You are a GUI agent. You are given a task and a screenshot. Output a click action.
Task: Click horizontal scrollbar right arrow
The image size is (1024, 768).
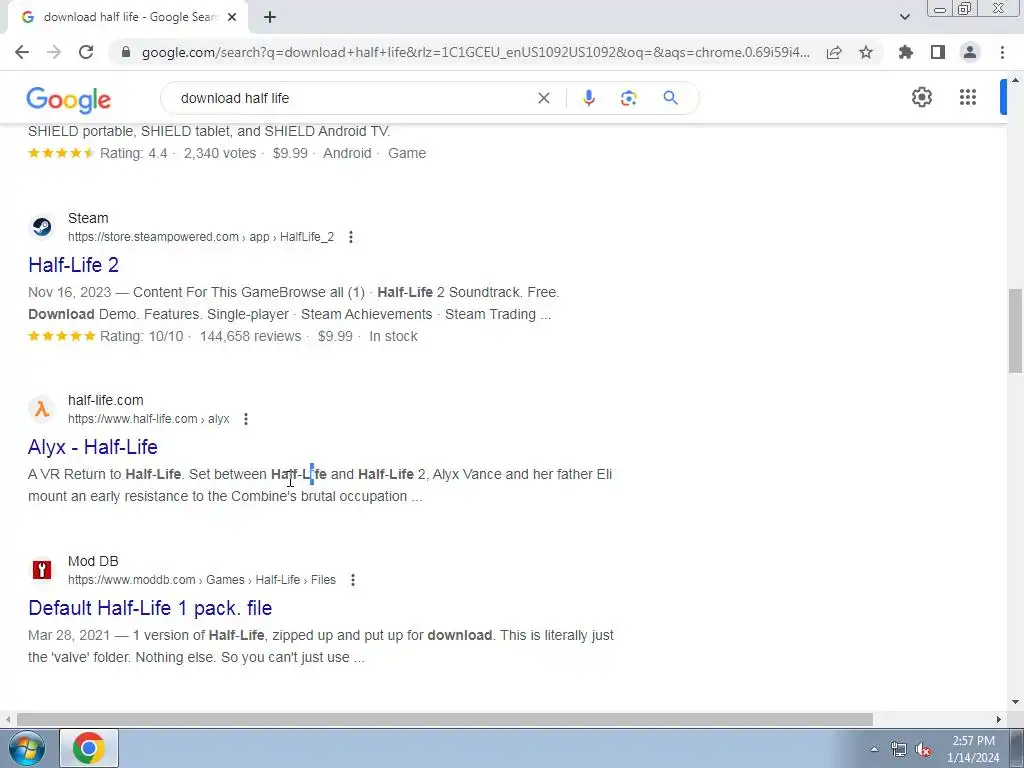(x=999, y=719)
